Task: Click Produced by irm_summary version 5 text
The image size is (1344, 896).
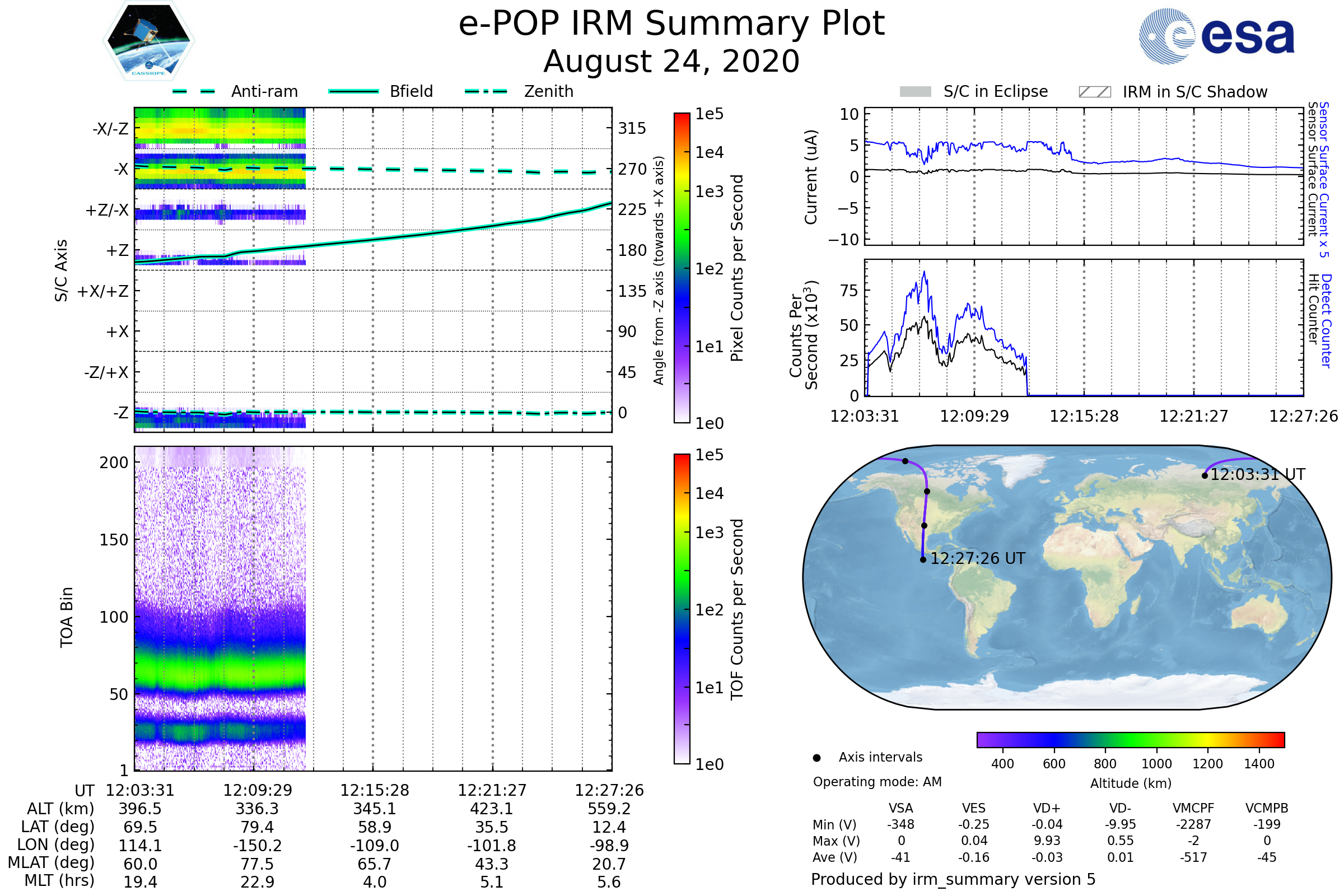Action: point(953,879)
